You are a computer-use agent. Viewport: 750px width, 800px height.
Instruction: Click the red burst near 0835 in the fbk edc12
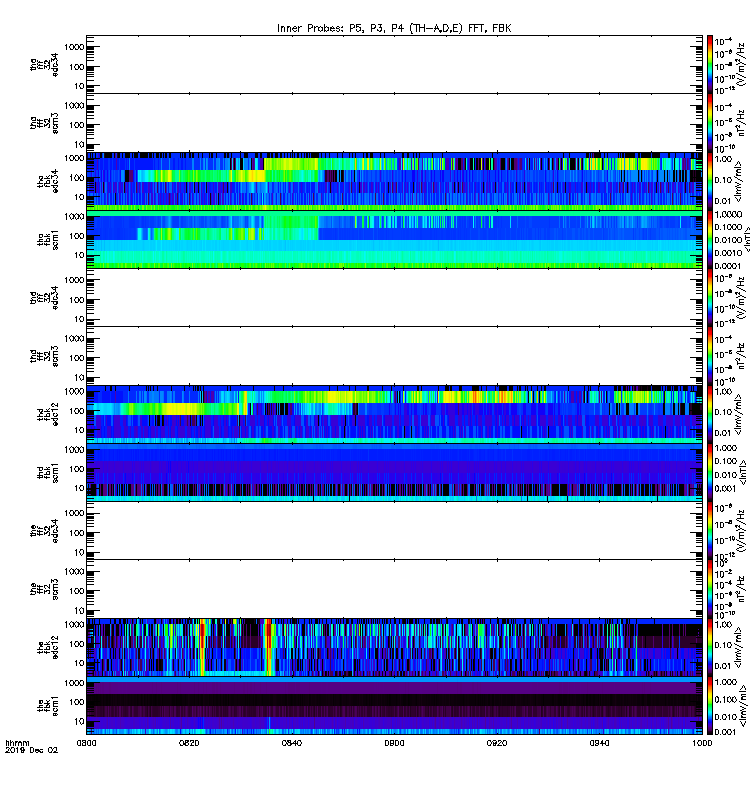268,647
